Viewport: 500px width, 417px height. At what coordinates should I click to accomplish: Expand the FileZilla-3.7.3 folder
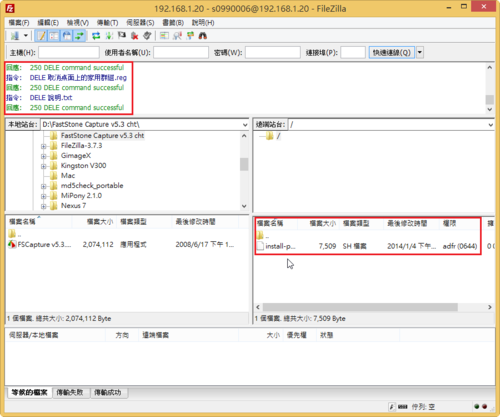(43, 146)
